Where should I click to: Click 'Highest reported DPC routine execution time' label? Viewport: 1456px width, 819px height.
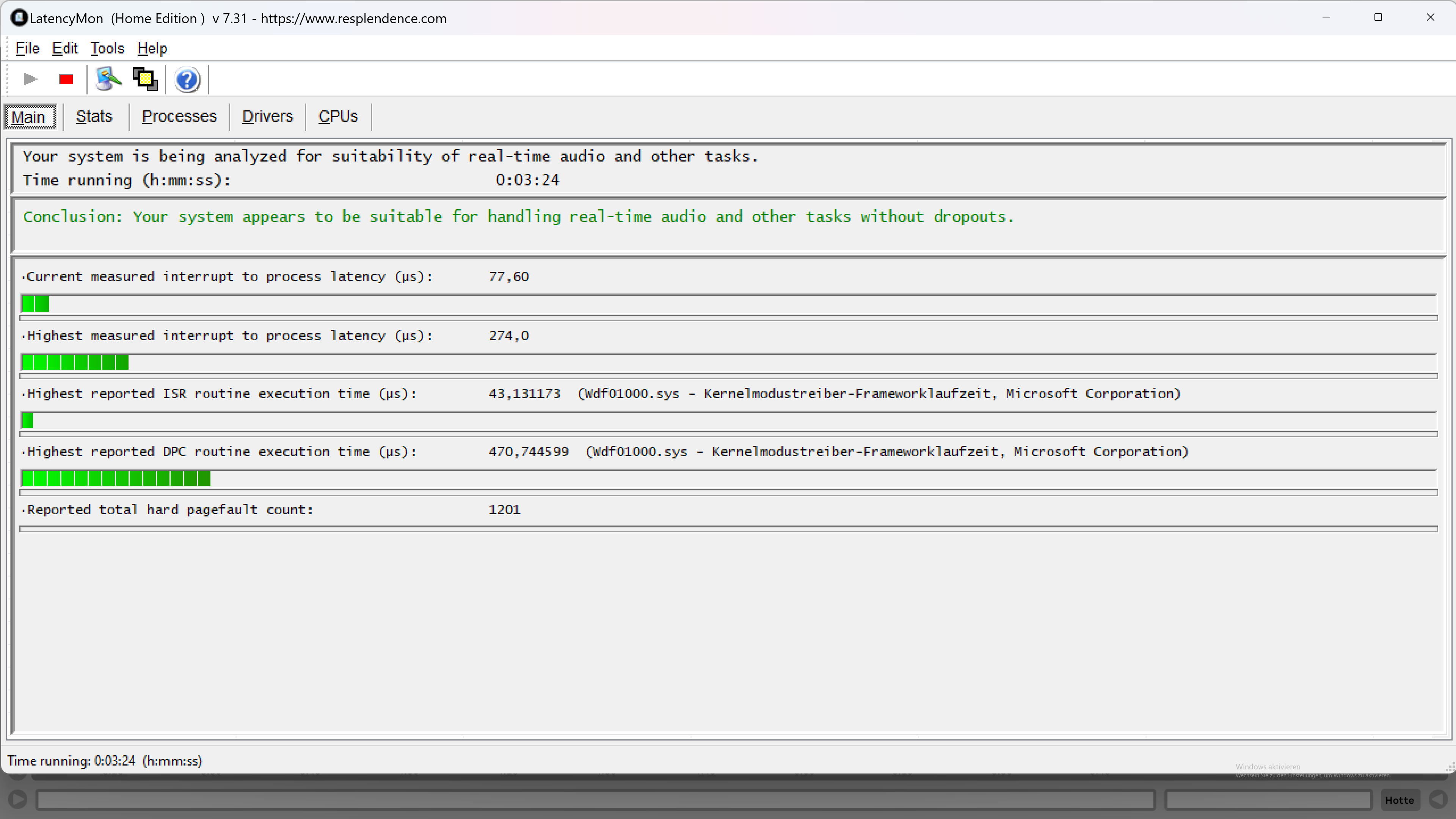click(x=221, y=452)
